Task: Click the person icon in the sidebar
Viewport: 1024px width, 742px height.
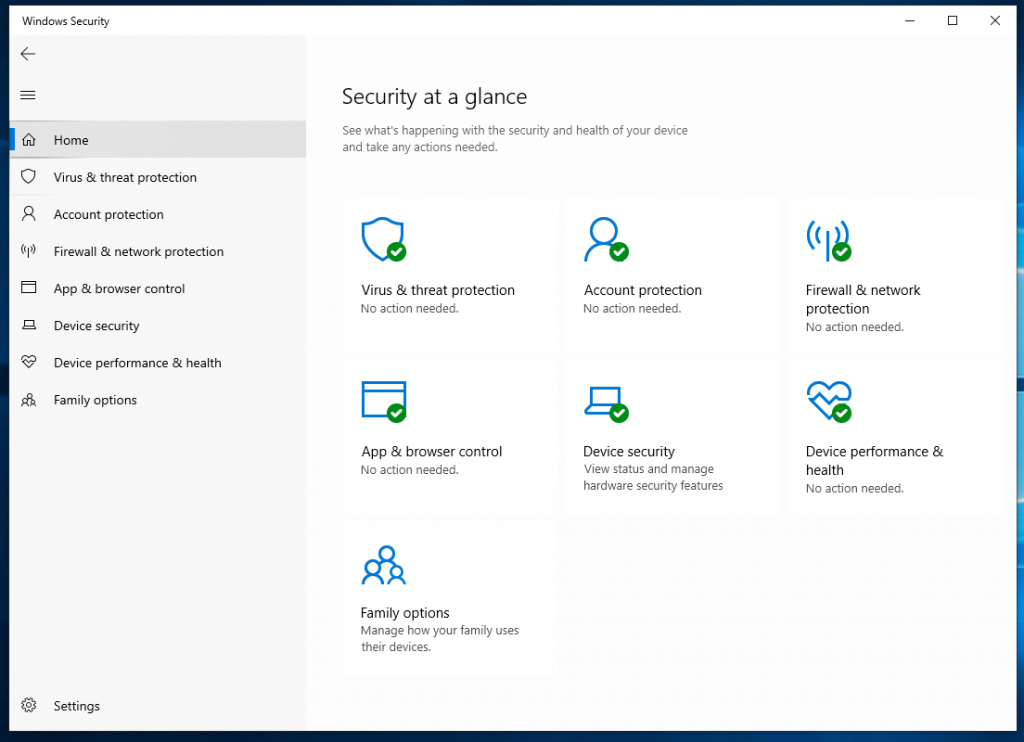Action: tap(29, 214)
